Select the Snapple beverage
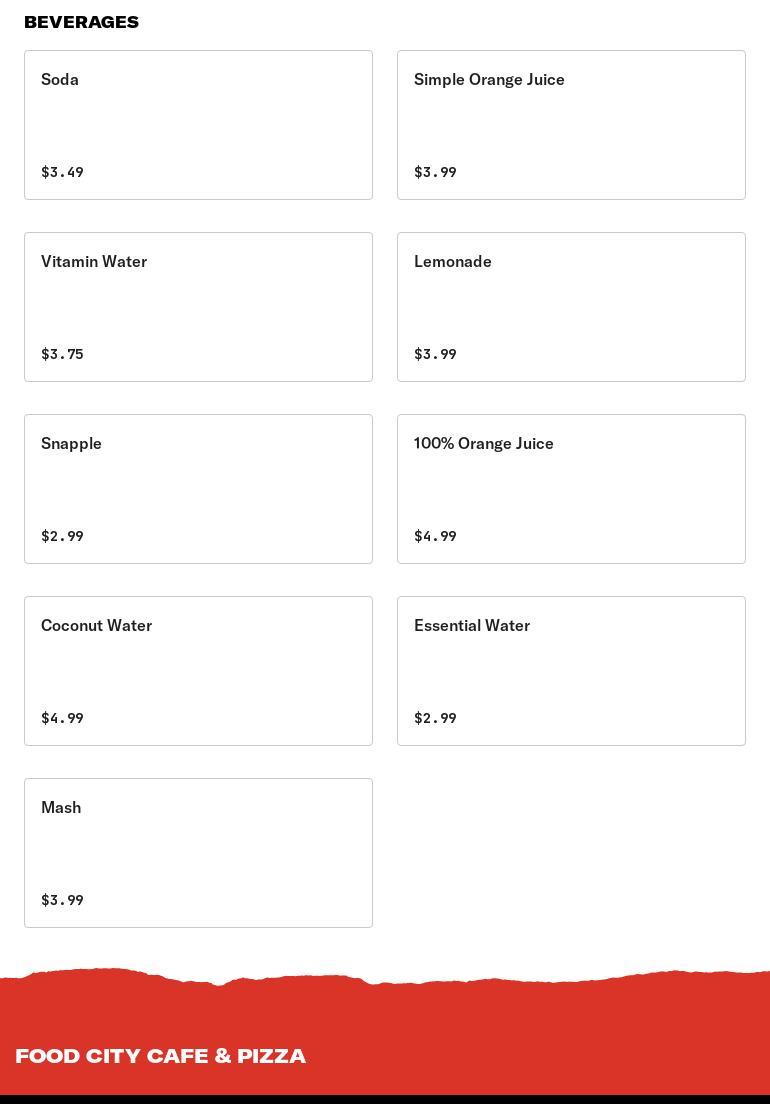Image resolution: width=770 pixels, height=1104 pixels. (x=198, y=489)
